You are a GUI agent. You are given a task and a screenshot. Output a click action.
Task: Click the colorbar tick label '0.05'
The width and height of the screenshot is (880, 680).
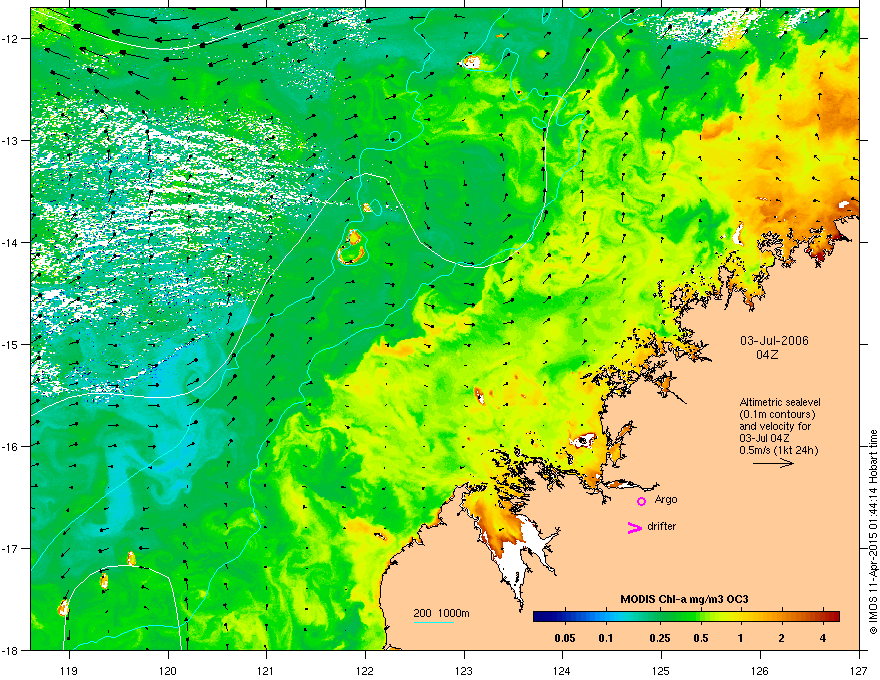(x=565, y=638)
